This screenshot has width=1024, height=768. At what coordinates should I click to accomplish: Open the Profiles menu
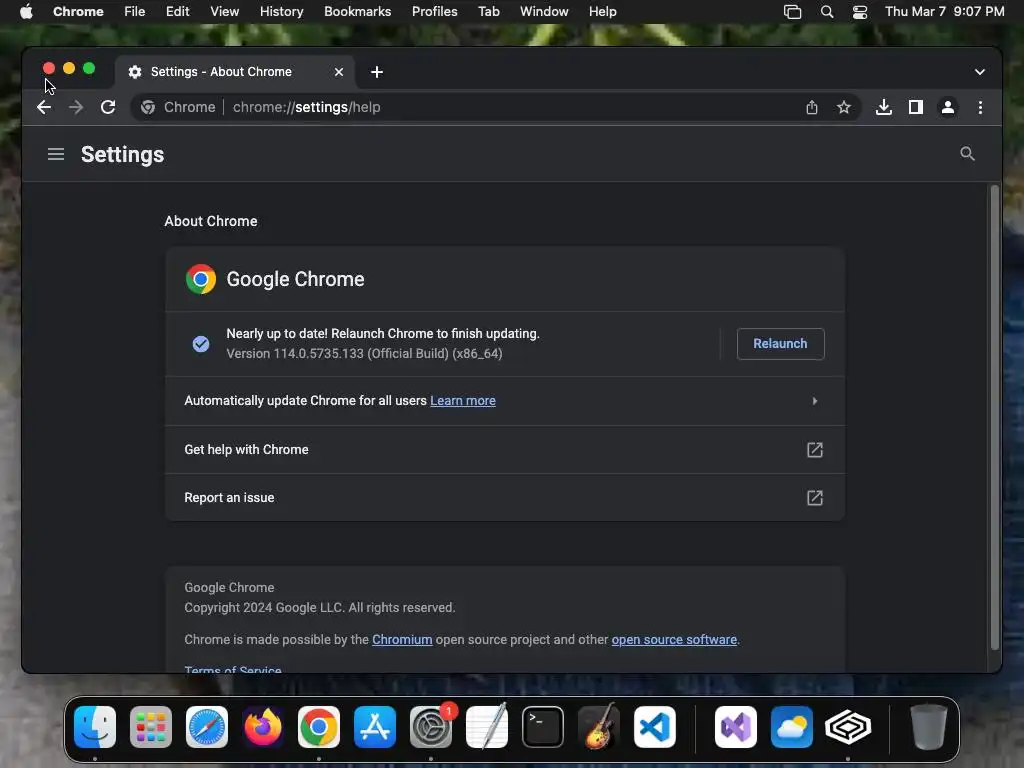pos(434,12)
